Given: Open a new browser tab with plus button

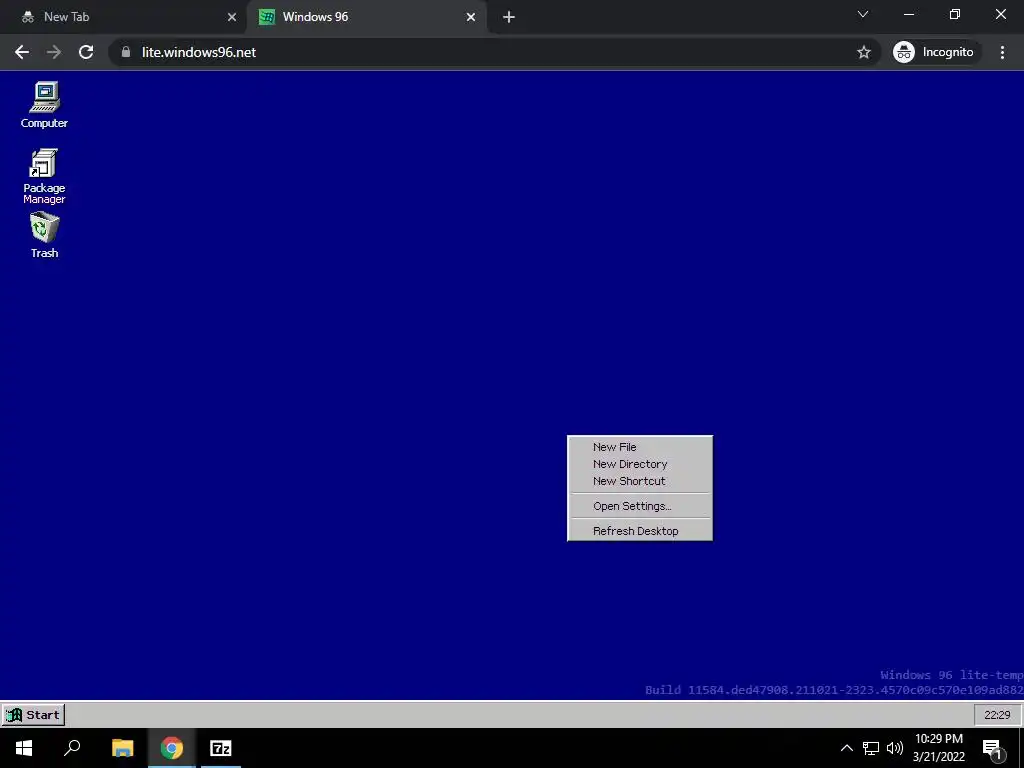Looking at the screenshot, I should (x=509, y=17).
